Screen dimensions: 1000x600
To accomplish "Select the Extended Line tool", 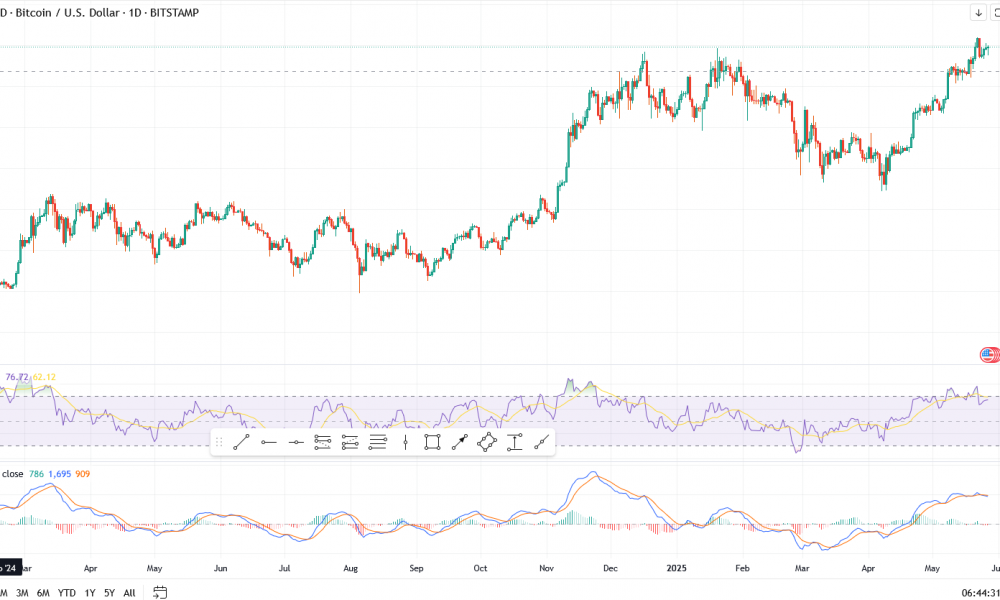I will click(541, 442).
